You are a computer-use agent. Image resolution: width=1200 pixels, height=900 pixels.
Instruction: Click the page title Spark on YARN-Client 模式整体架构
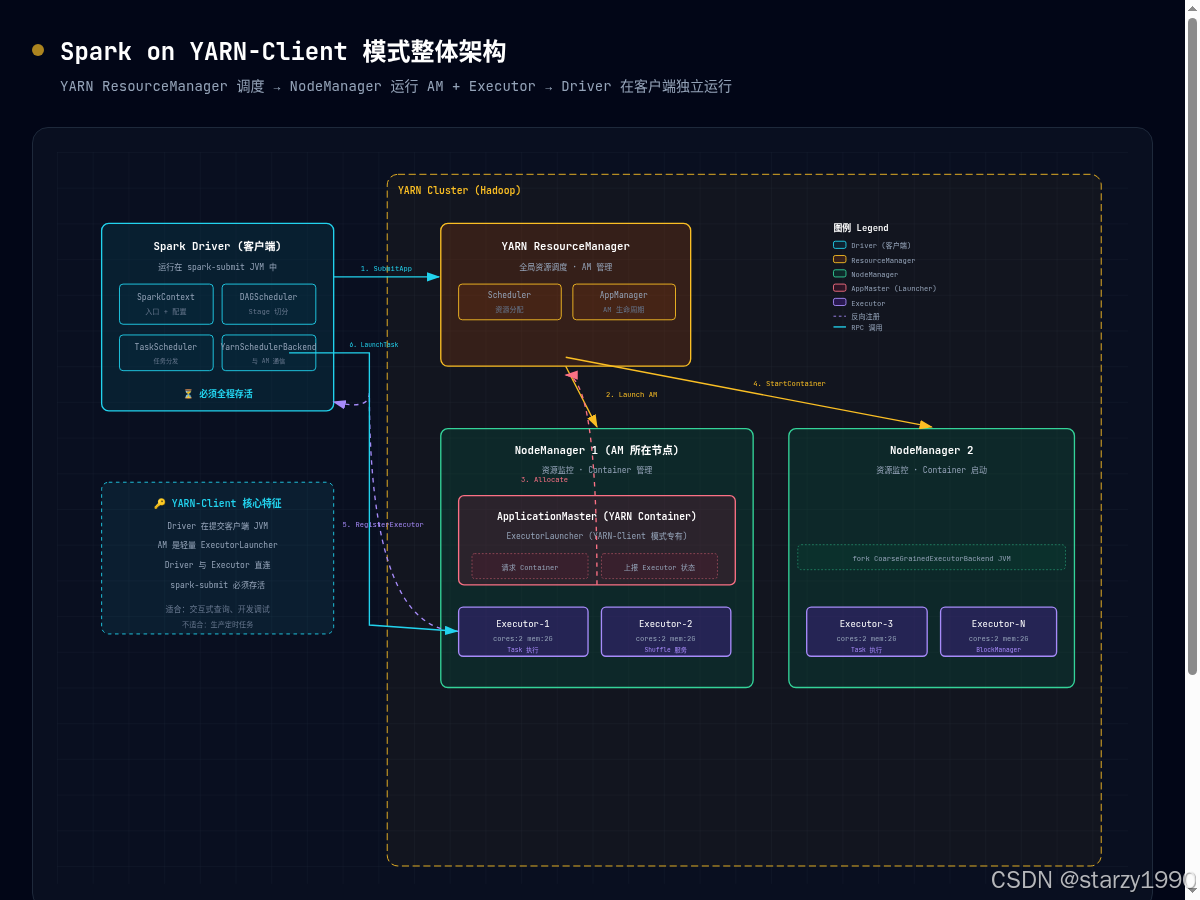coord(283,52)
